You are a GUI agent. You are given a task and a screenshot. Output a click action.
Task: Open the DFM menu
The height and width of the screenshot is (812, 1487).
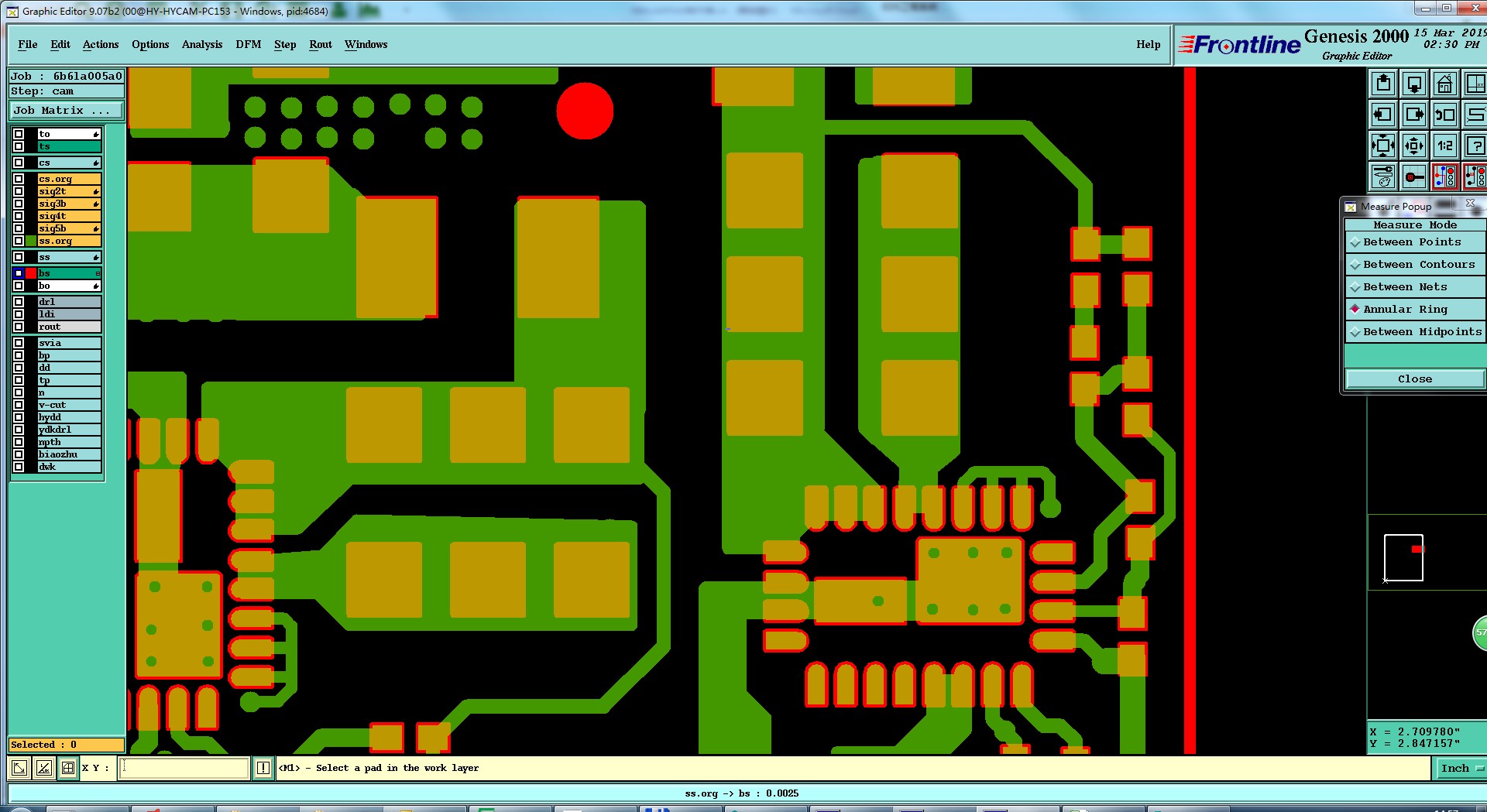[x=249, y=45]
